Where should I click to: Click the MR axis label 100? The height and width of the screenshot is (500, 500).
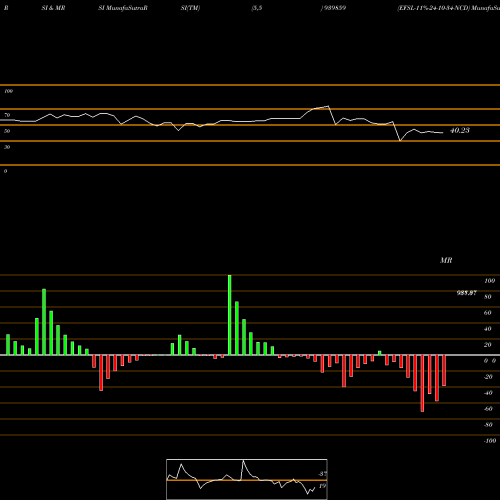pos(489,281)
